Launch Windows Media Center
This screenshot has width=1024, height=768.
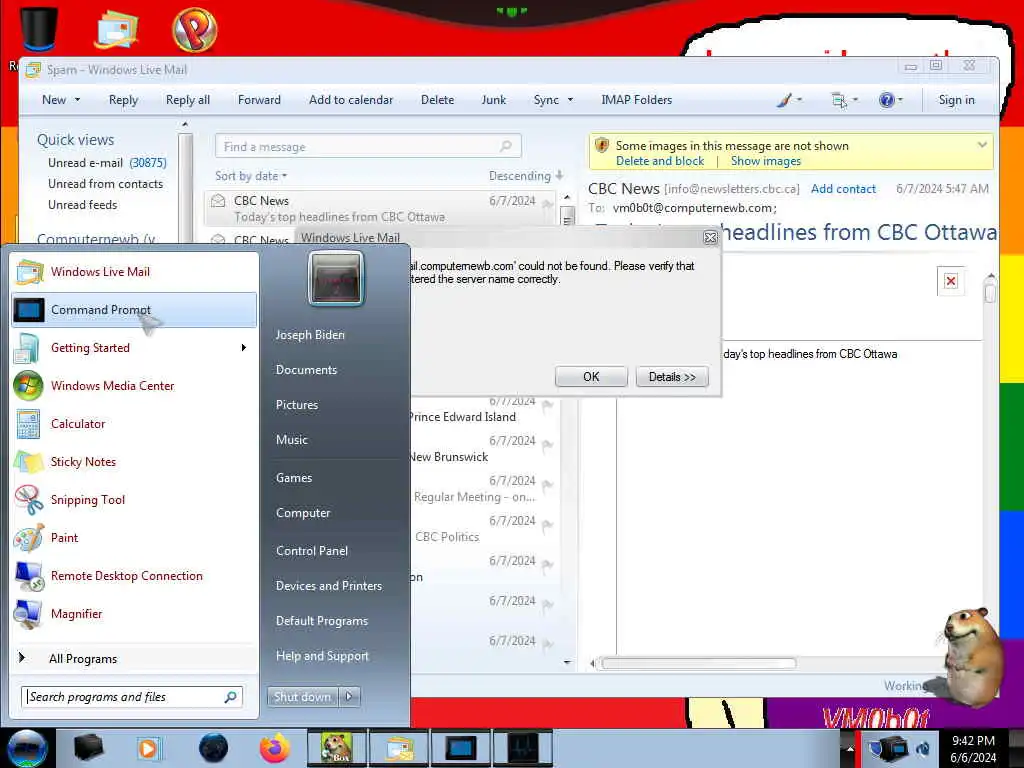[x=134, y=385]
